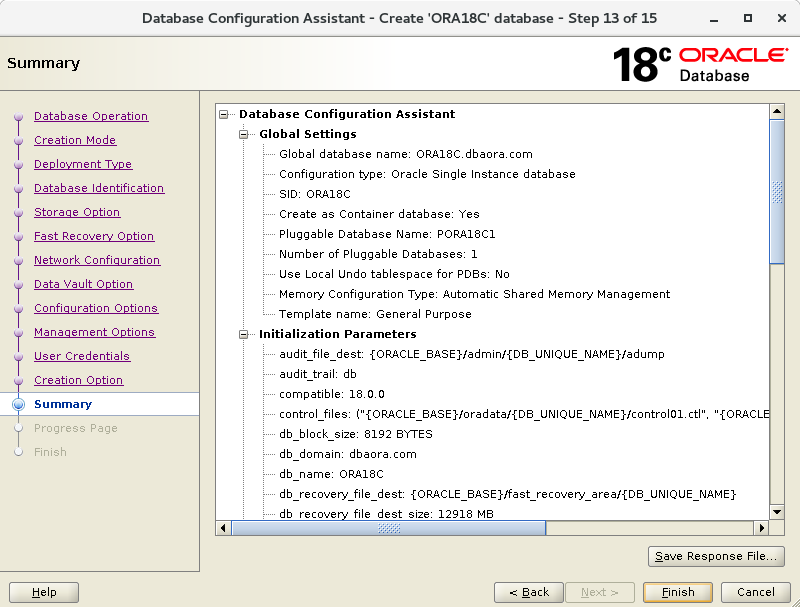
Task: Select the current Summary step
Action: tap(63, 404)
